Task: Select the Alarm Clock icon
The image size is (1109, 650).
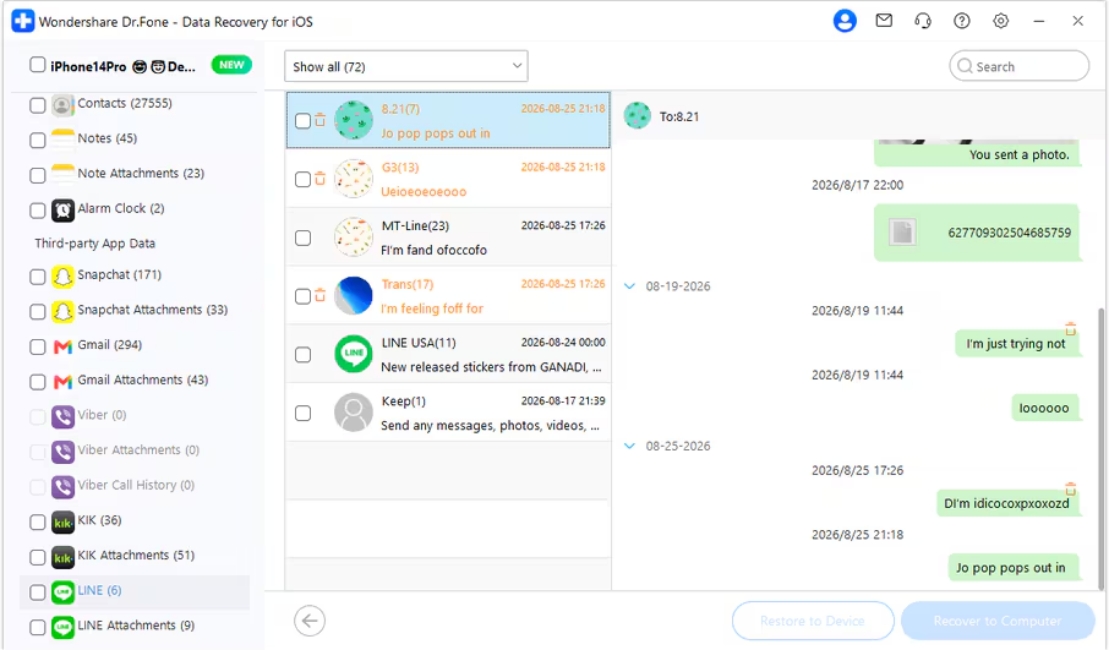Action: point(62,209)
